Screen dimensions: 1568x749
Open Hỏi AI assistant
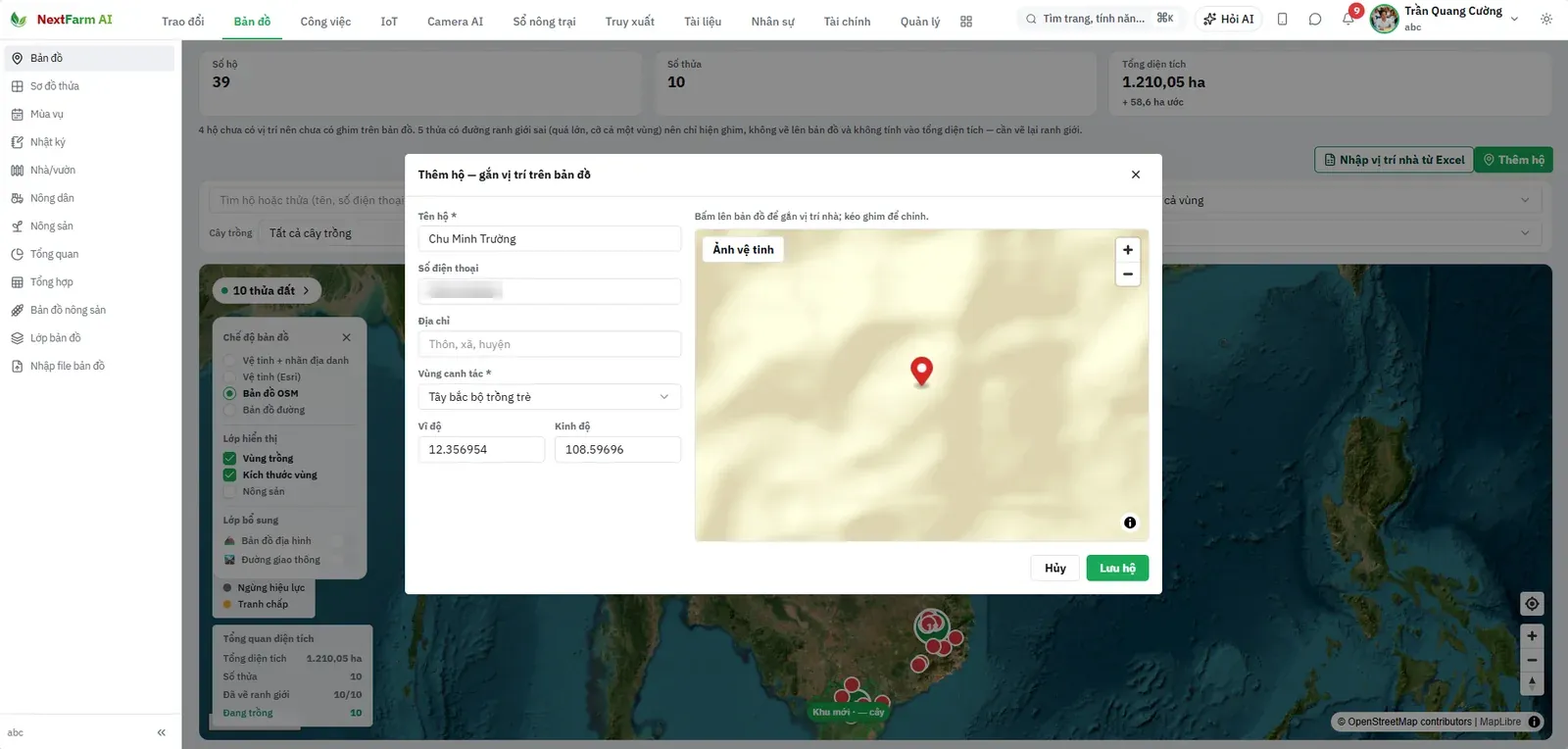1228,19
